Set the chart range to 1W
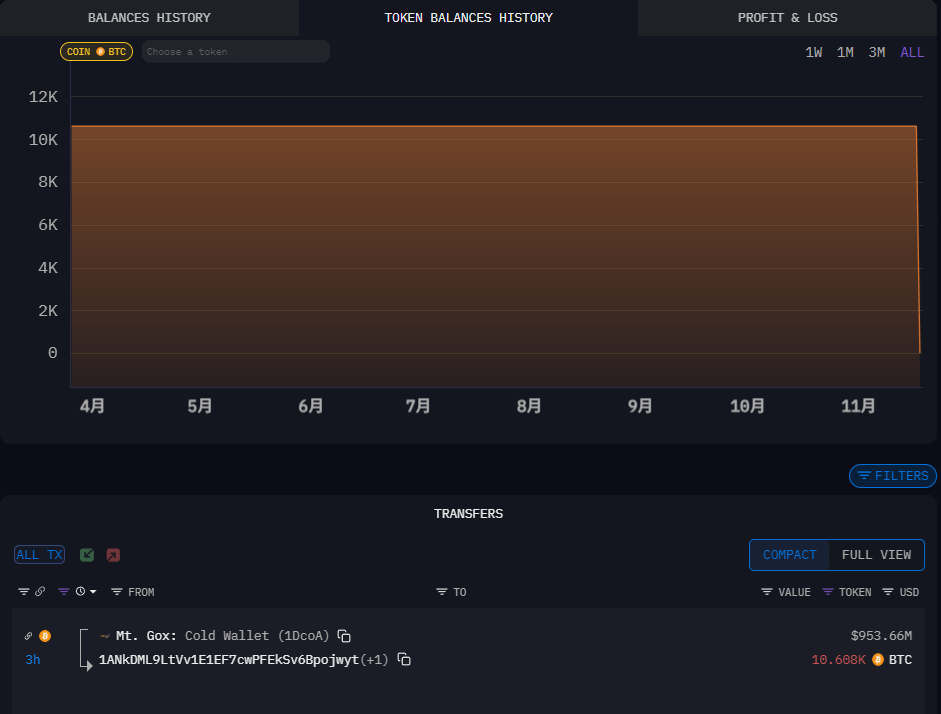The height and width of the screenshot is (714, 941). pos(814,53)
